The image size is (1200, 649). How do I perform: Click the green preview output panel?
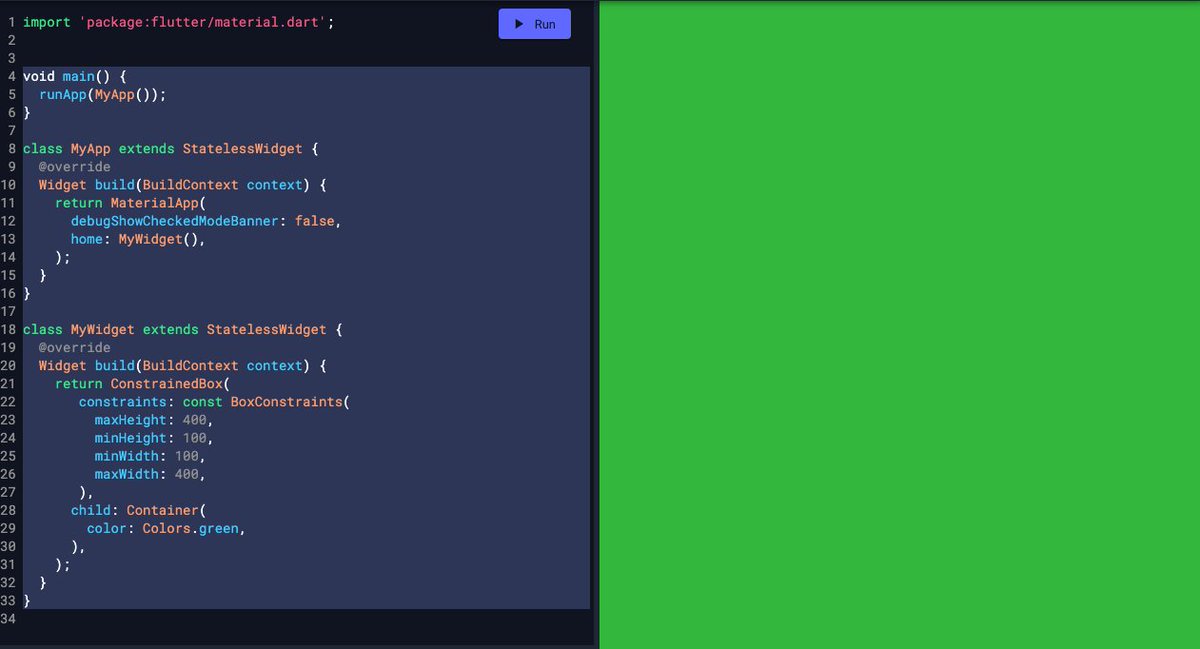point(900,324)
